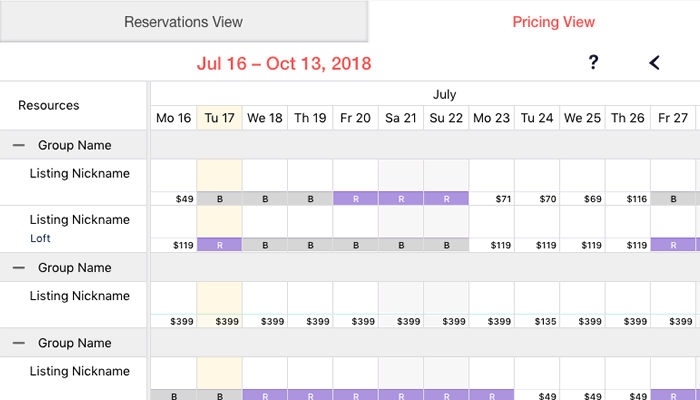Click the gray B cell on We 18, first listing
Viewport: 700px width, 400px height.
265,199
